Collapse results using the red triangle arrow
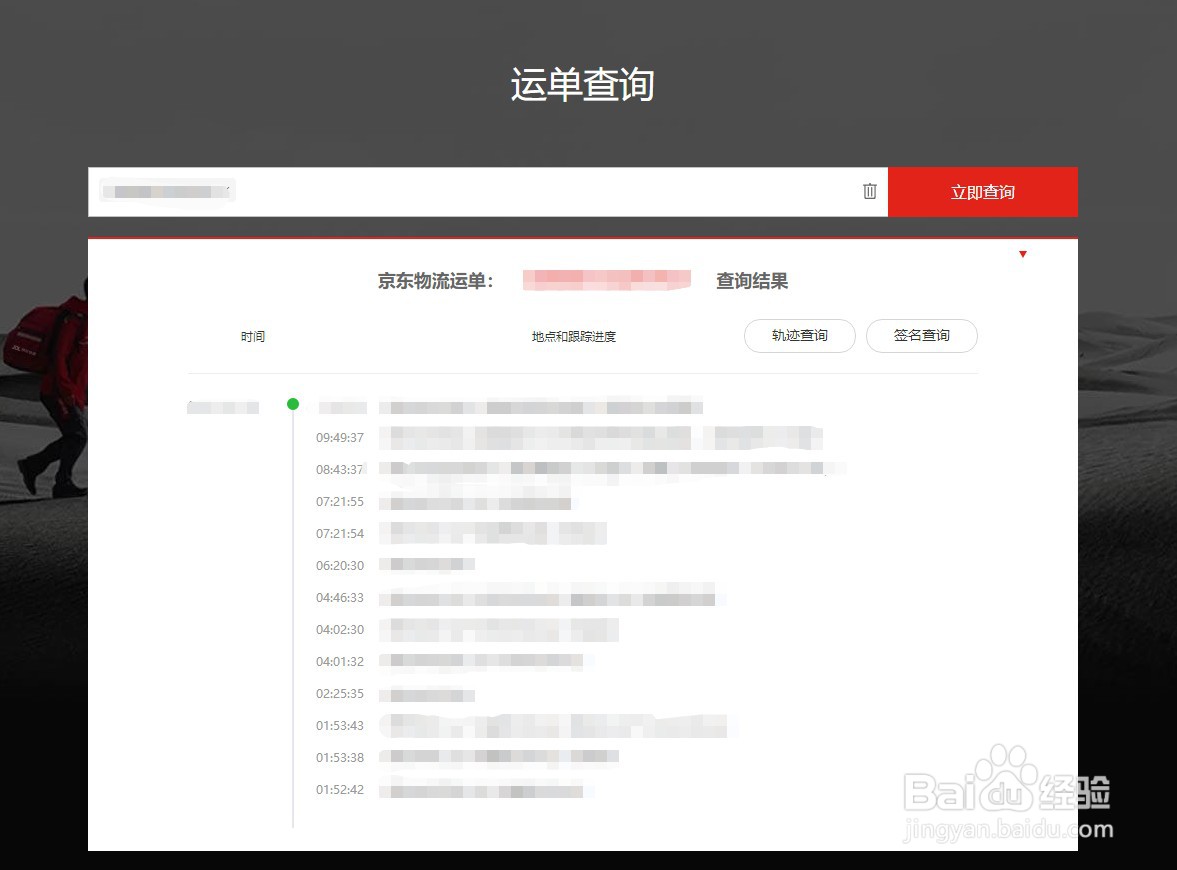The height and width of the screenshot is (870, 1177). [1022, 254]
